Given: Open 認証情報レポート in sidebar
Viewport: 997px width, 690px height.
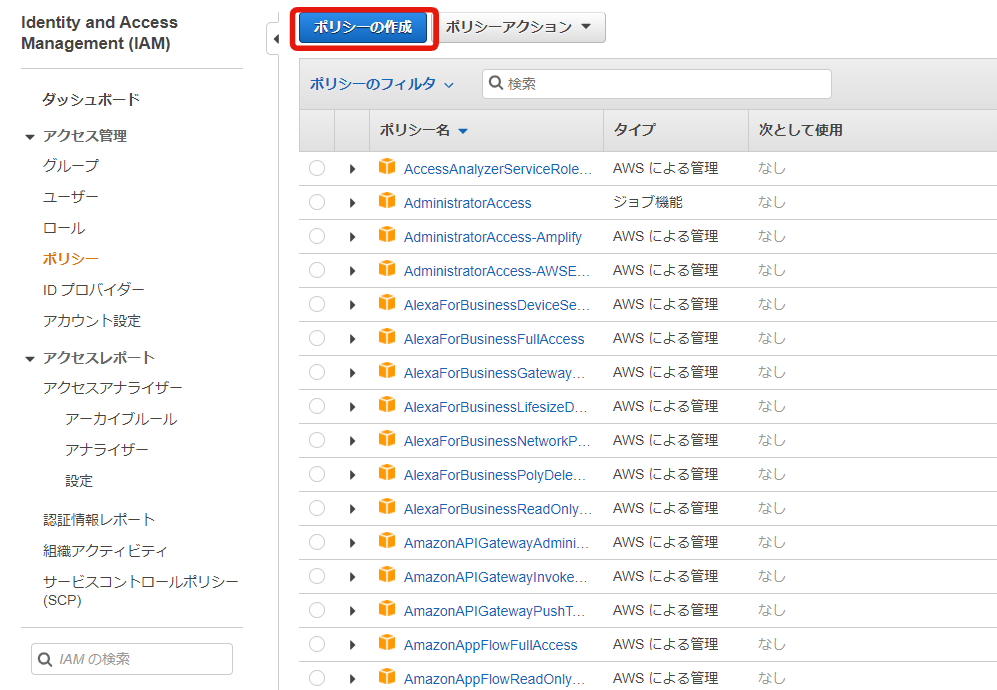Looking at the screenshot, I should pos(99,520).
